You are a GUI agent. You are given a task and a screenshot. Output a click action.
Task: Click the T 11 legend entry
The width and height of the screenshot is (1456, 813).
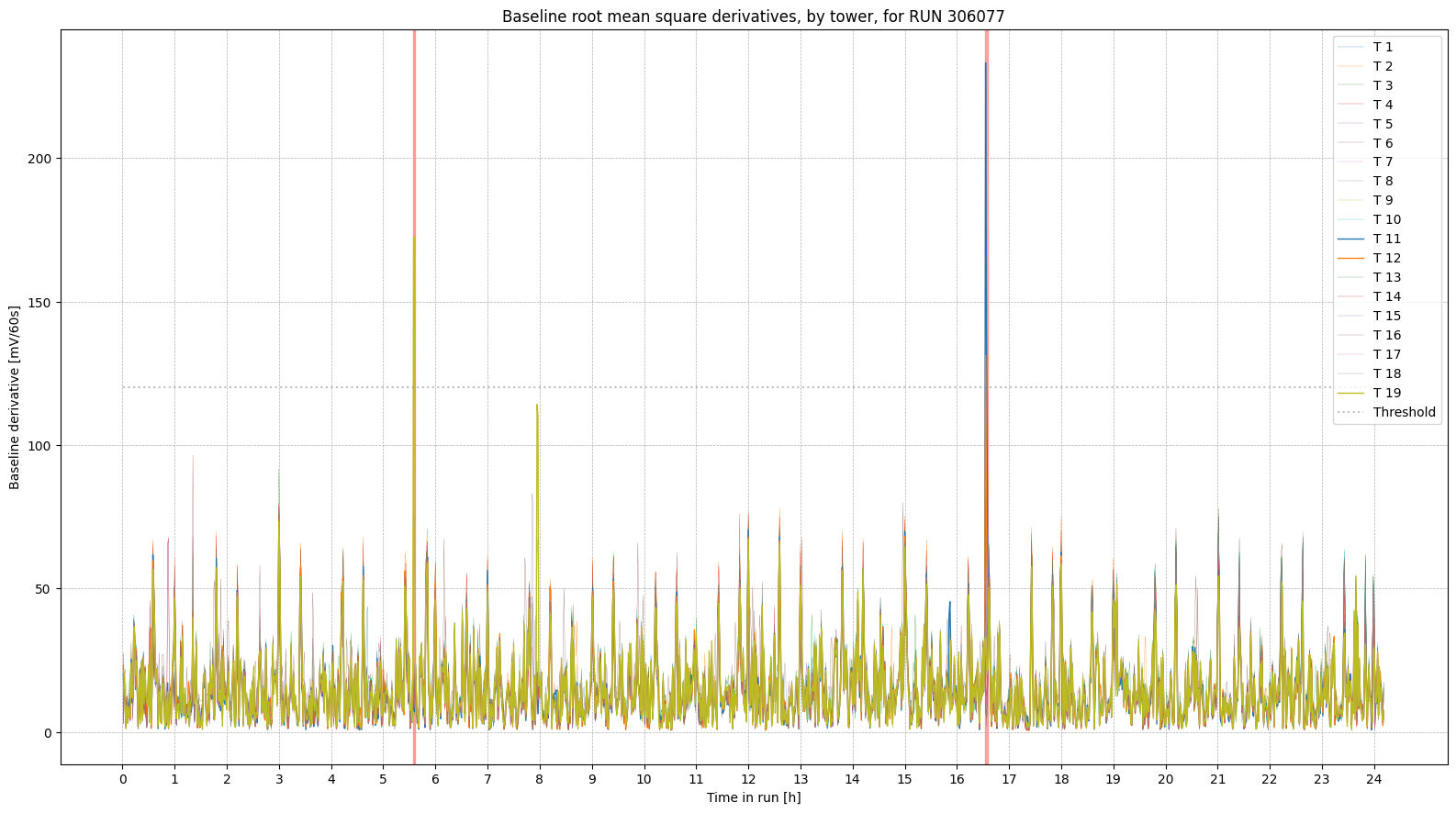click(x=1386, y=239)
